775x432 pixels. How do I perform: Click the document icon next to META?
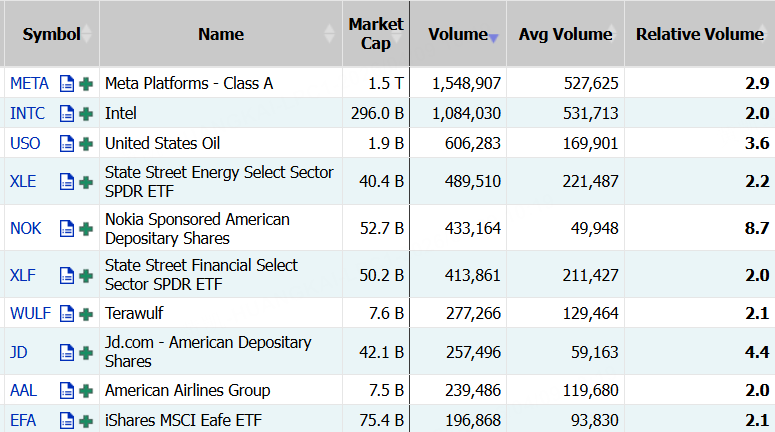(x=67, y=84)
